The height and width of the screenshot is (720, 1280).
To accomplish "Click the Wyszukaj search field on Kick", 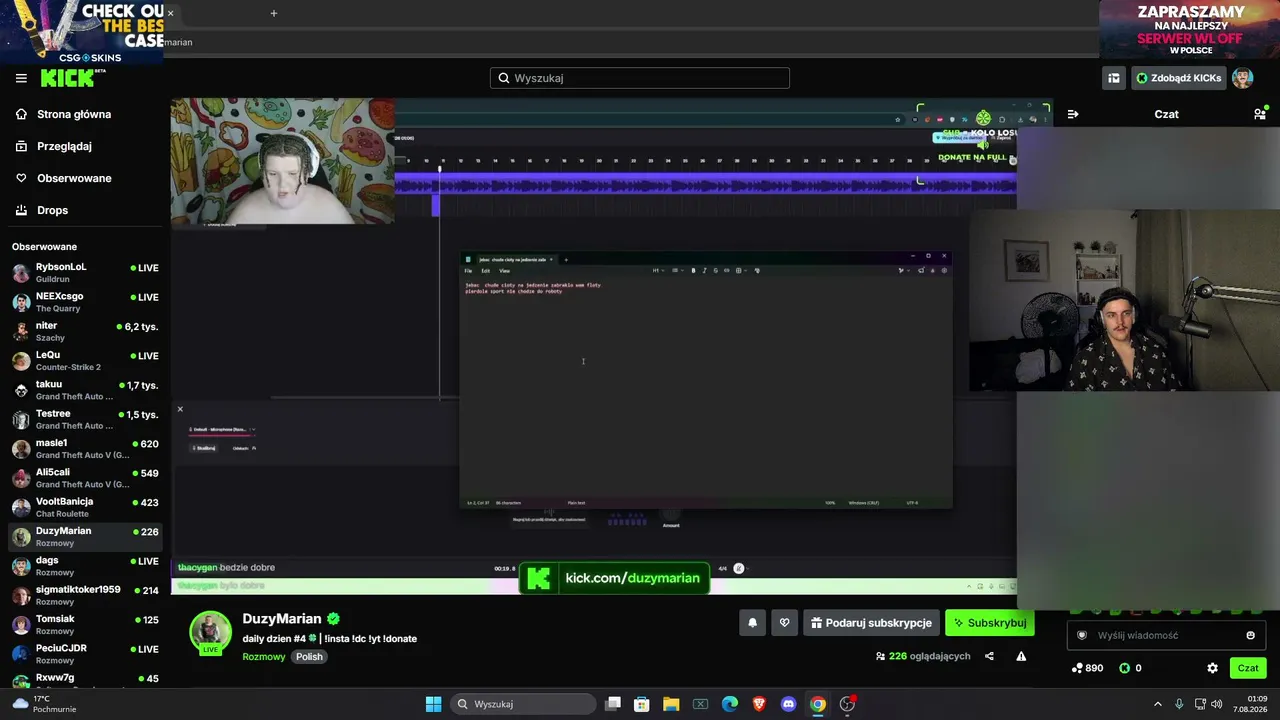I will [640, 78].
